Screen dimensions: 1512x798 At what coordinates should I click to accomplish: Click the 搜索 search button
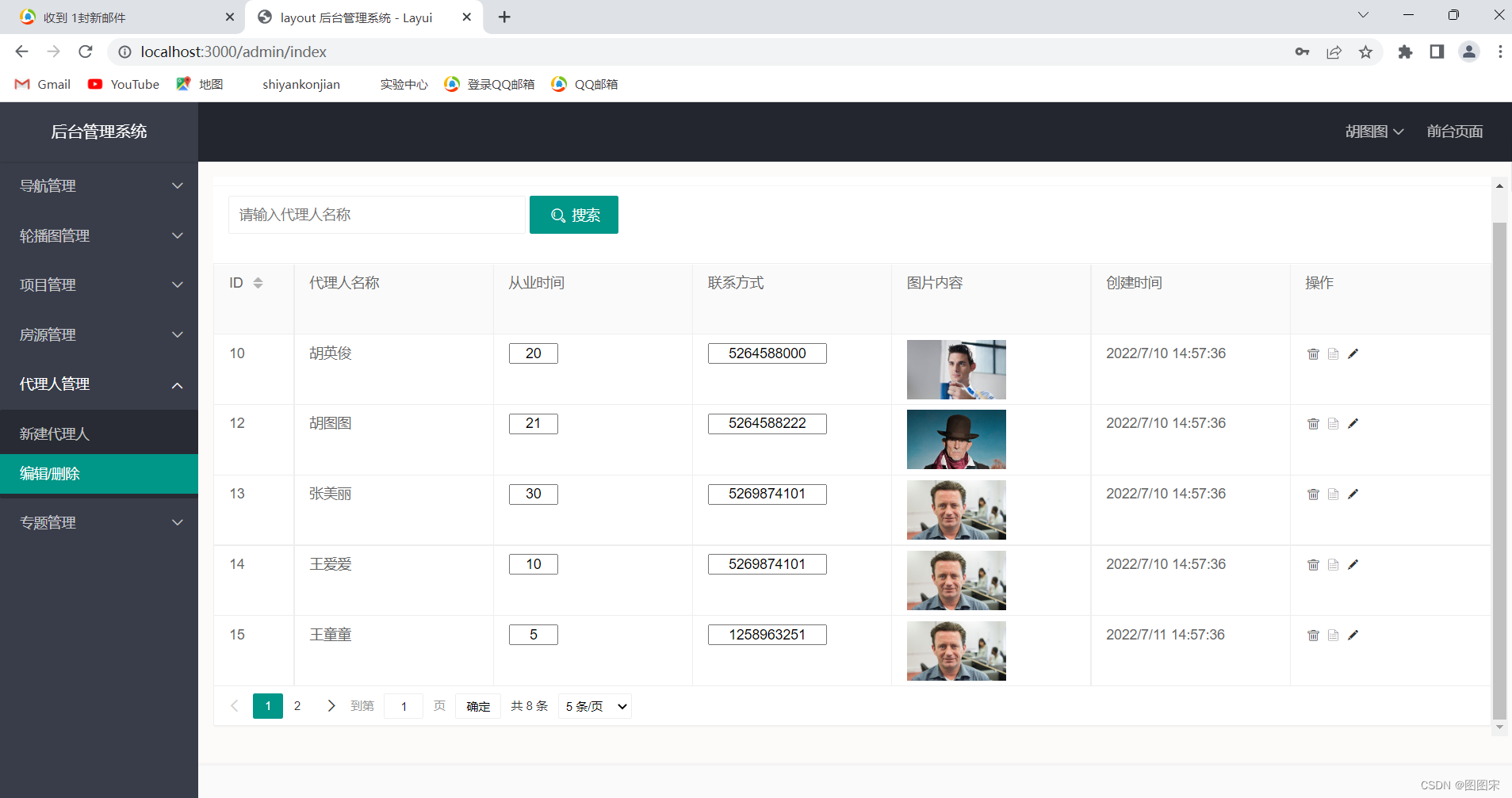573,215
